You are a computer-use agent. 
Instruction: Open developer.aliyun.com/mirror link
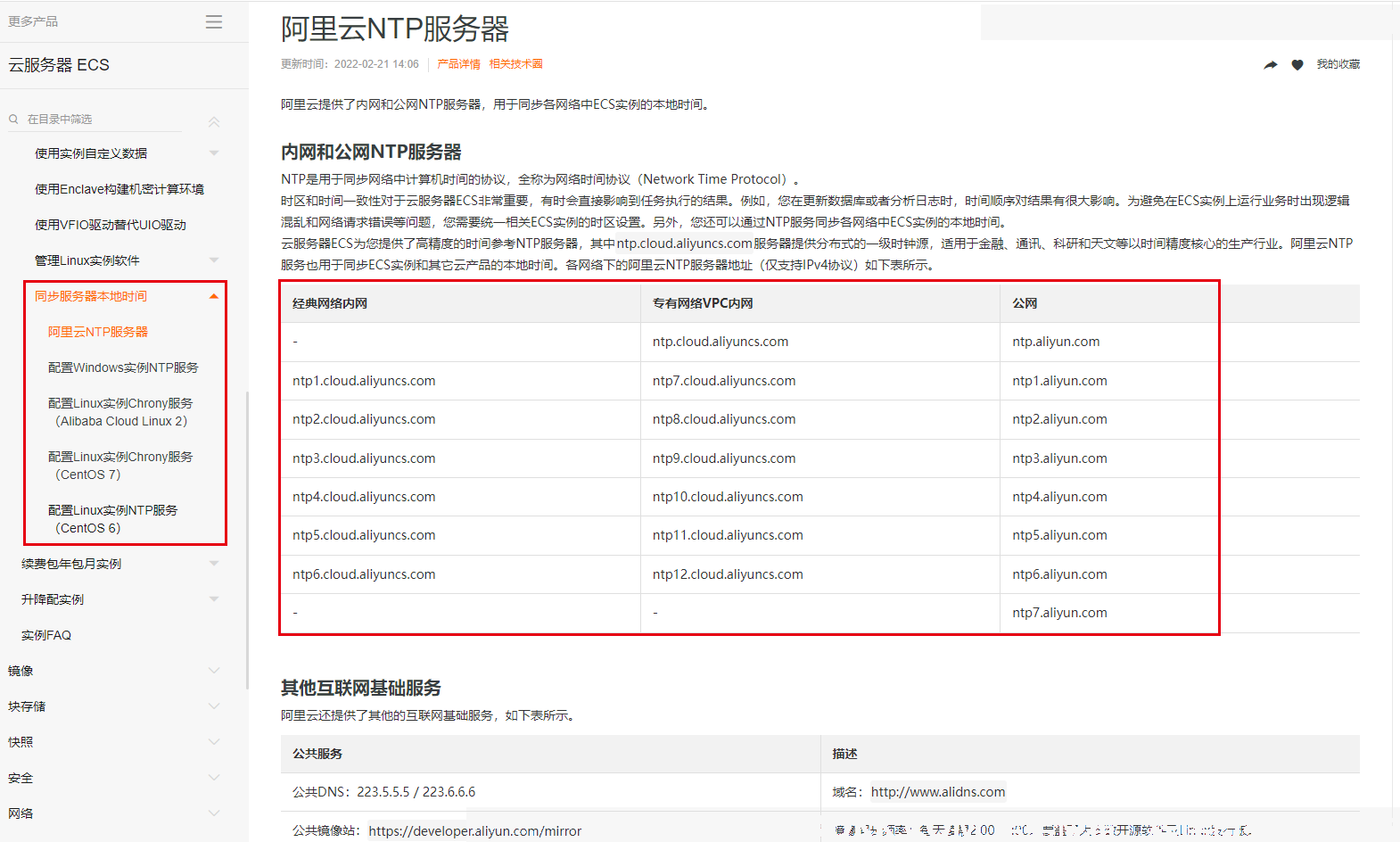475,831
